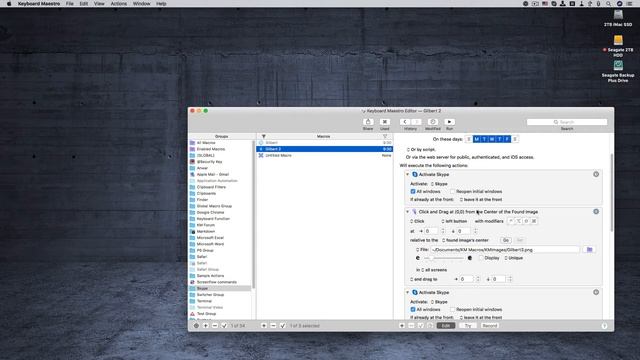Remove selected group with minus button
Screen dimensions: 640x360
click(x=215, y=326)
